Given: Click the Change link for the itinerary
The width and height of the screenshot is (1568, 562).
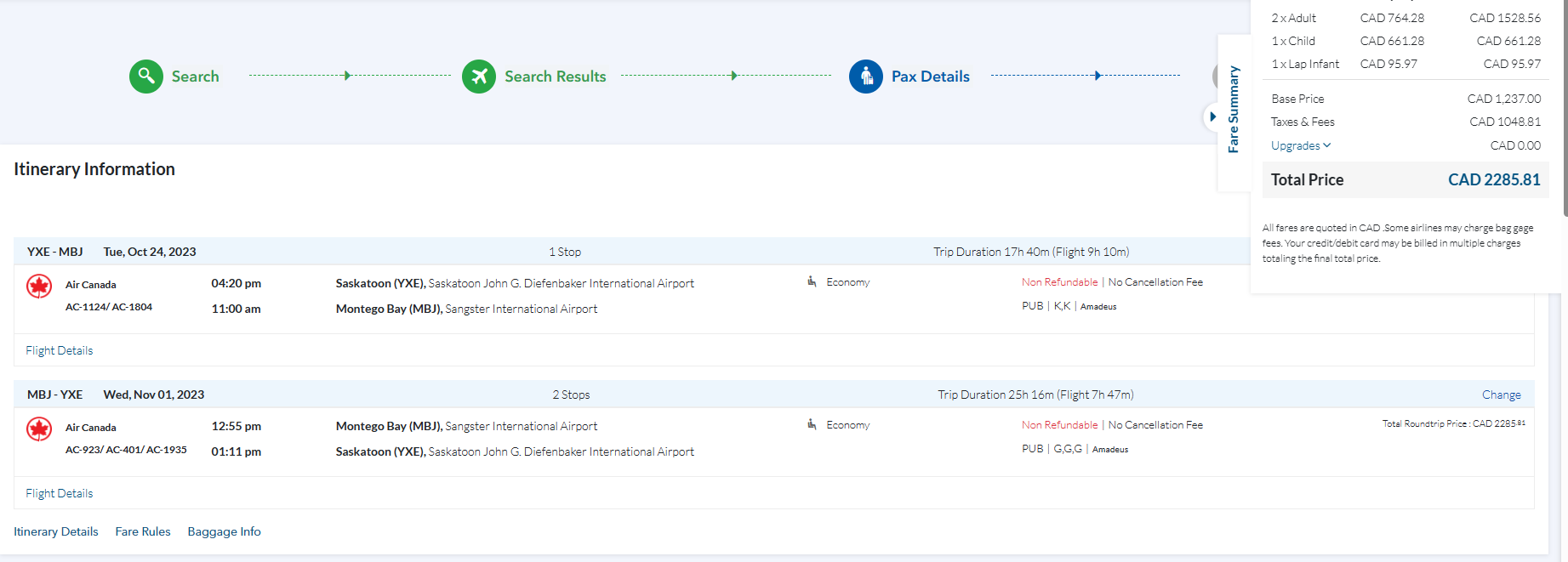Looking at the screenshot, I should [x=1501, y=395].
